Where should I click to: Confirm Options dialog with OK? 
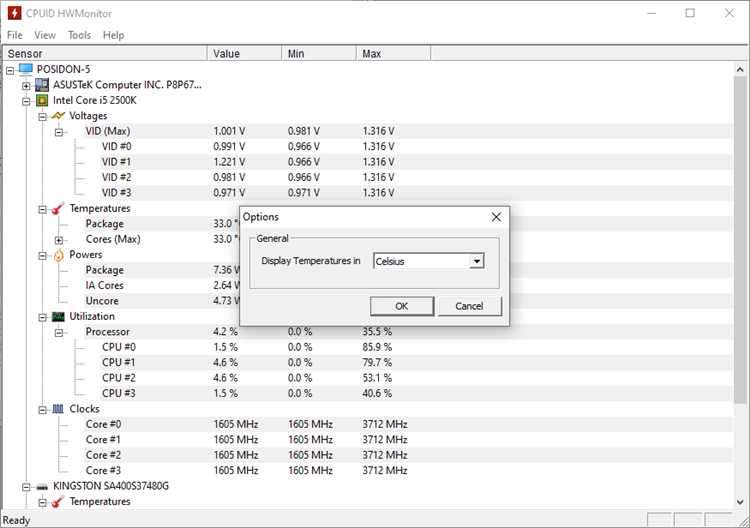402,306
